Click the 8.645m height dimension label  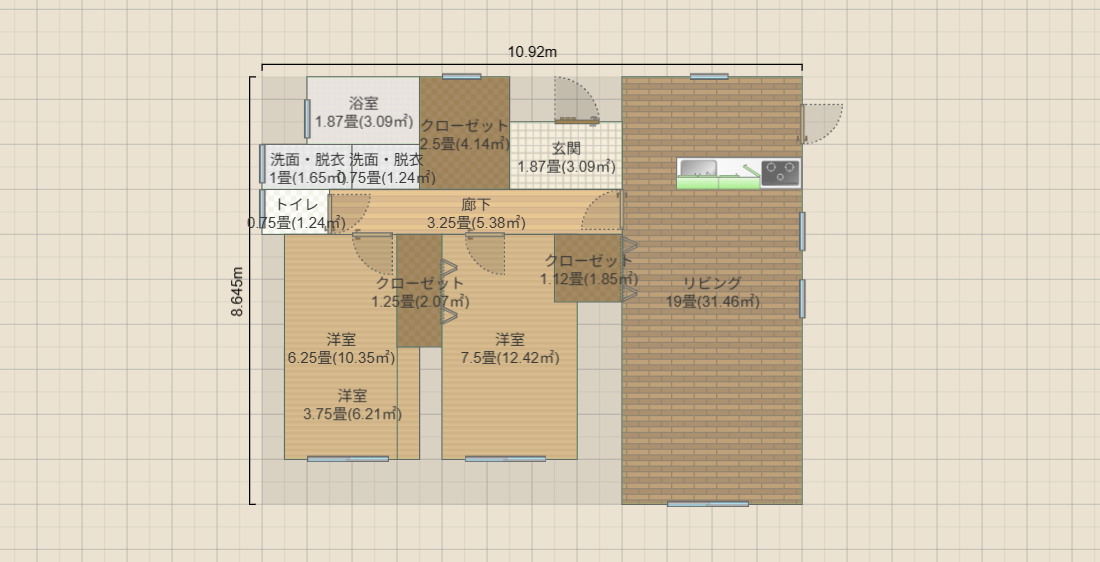pos(237,291)
